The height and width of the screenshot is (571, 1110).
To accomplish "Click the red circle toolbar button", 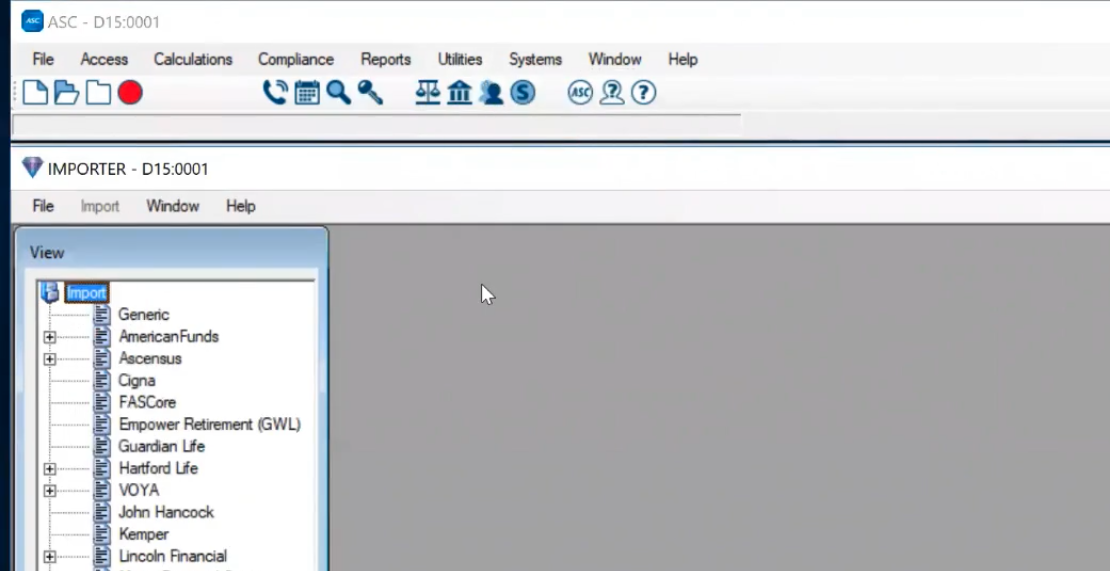I will point(130,93).
